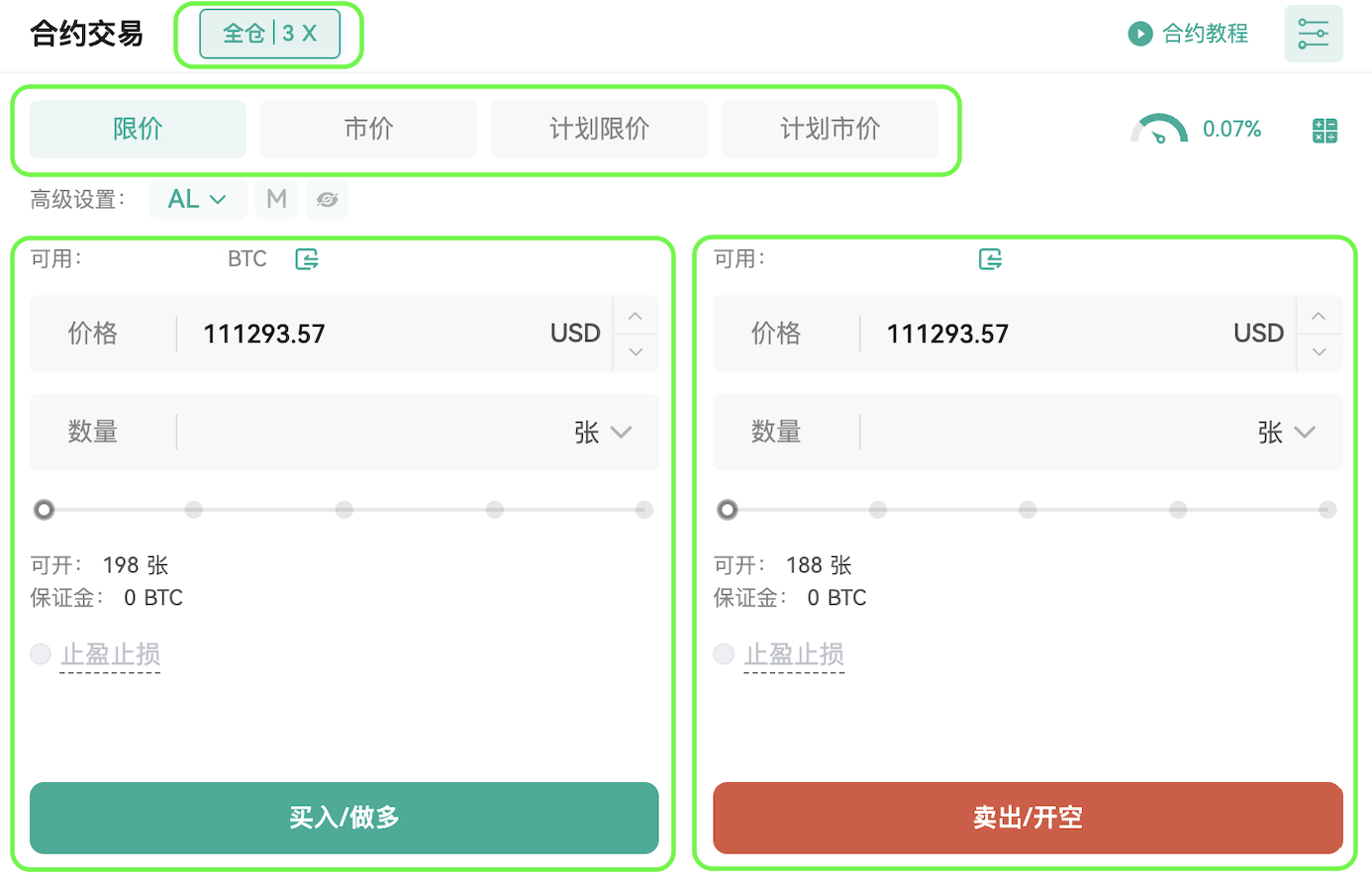Decrease sell price with down arrow
Screen dimensions: 1372x881
tap(1319, 352)
